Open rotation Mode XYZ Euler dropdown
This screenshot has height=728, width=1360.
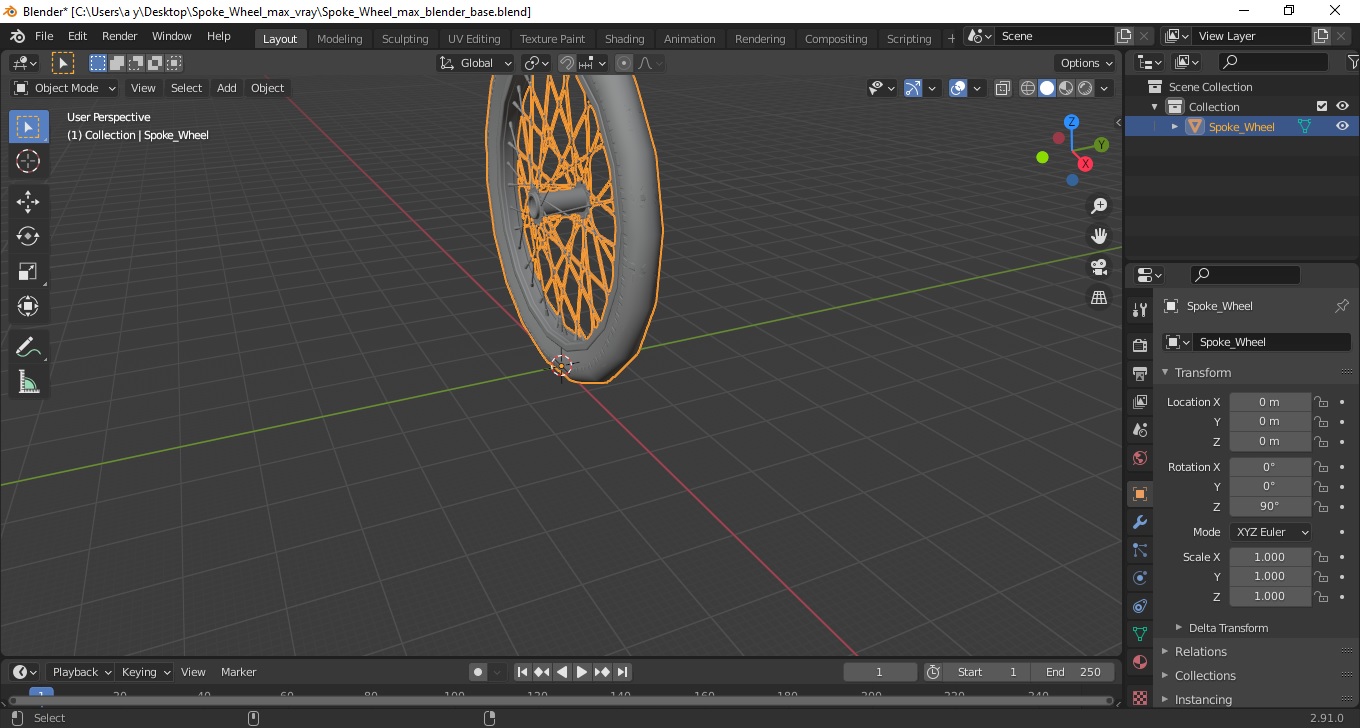(1270, 532)
